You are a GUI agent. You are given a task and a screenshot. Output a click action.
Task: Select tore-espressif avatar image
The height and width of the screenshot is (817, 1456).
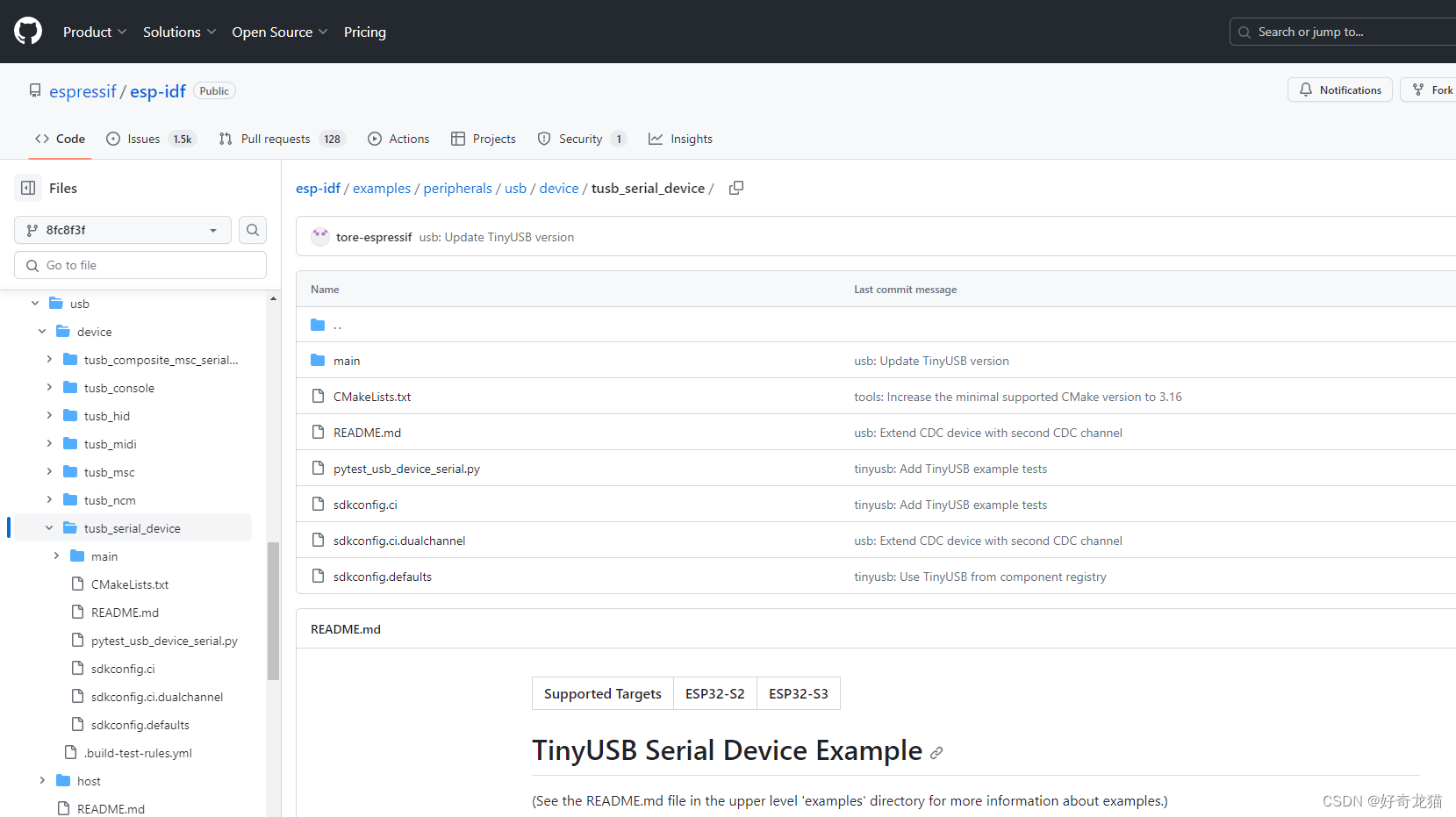(320, 237)
